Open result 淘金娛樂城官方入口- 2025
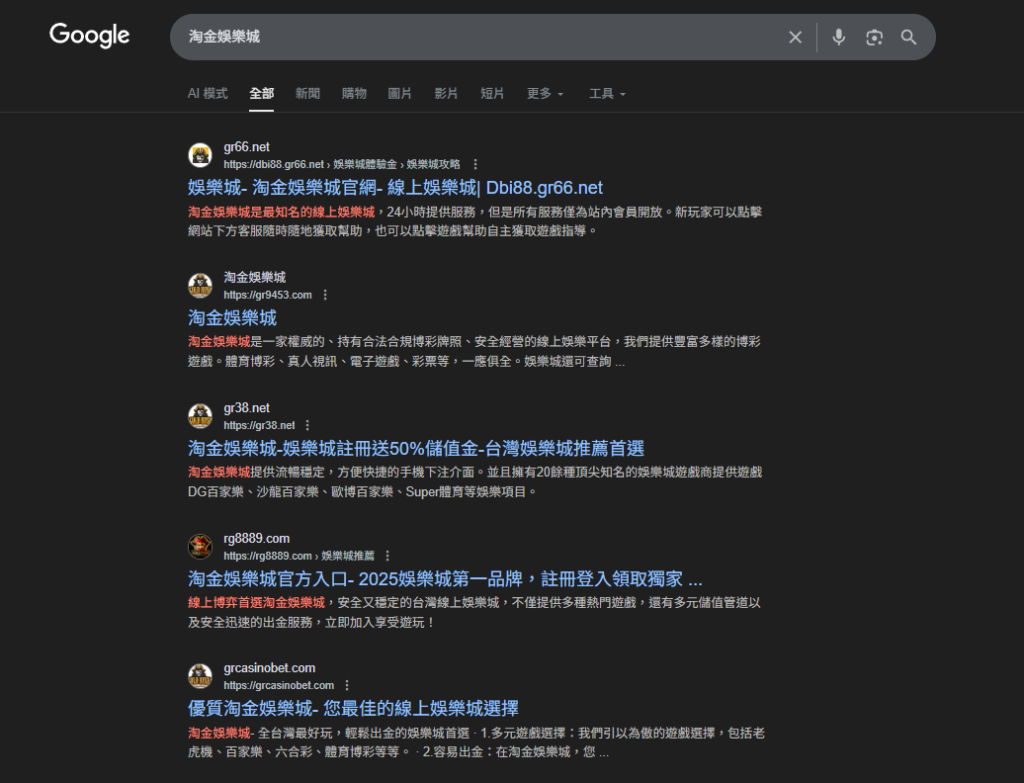Screen dimensions: 1024x783 click(x=445, y=579)
